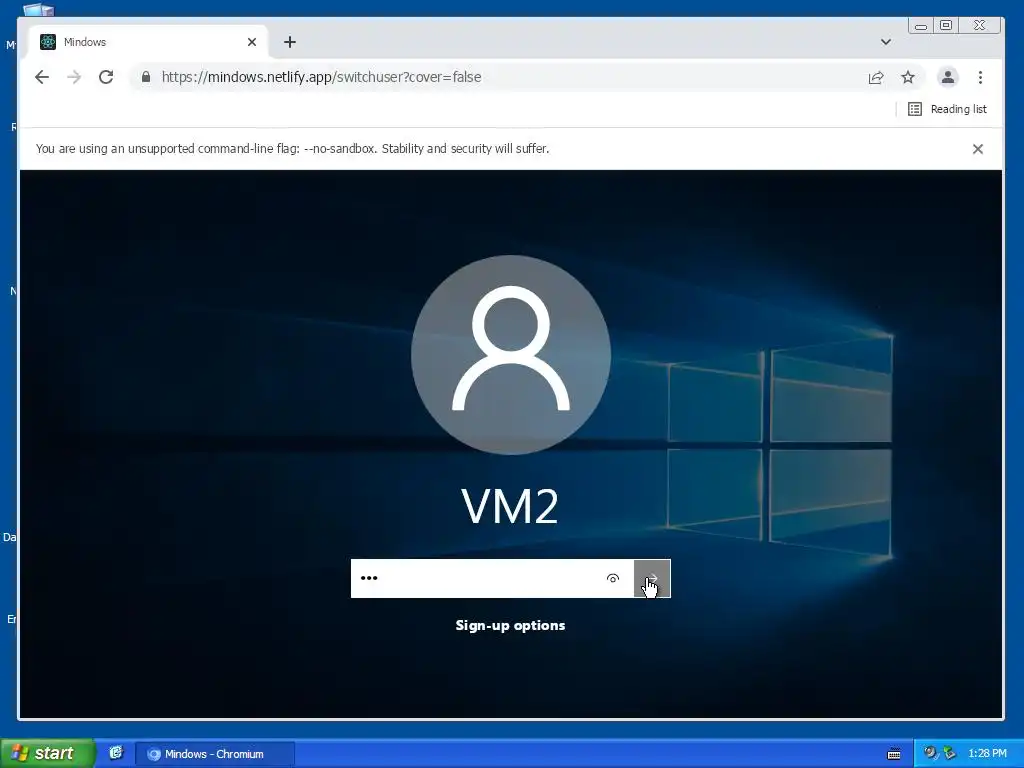This screenshot has width=1024, height=768.
Task: Open a new tab with plus button
Action: (x=290, y=42)
